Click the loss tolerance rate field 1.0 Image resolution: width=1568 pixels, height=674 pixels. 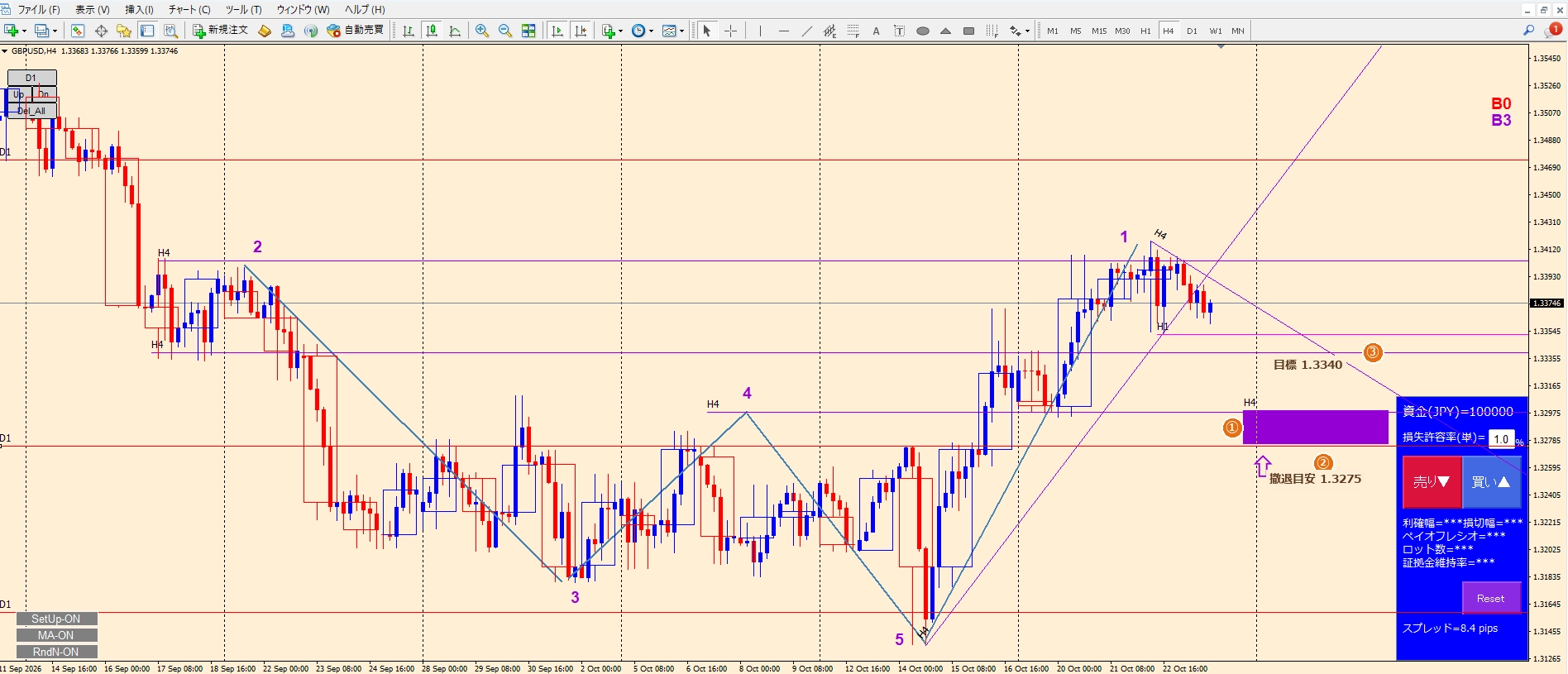point(1502,438)
